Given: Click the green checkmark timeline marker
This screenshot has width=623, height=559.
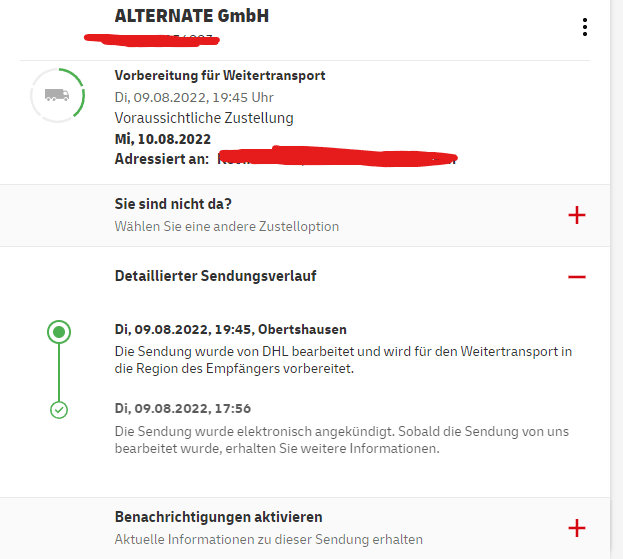Looking at the screenshot, I should coord(59,410).
